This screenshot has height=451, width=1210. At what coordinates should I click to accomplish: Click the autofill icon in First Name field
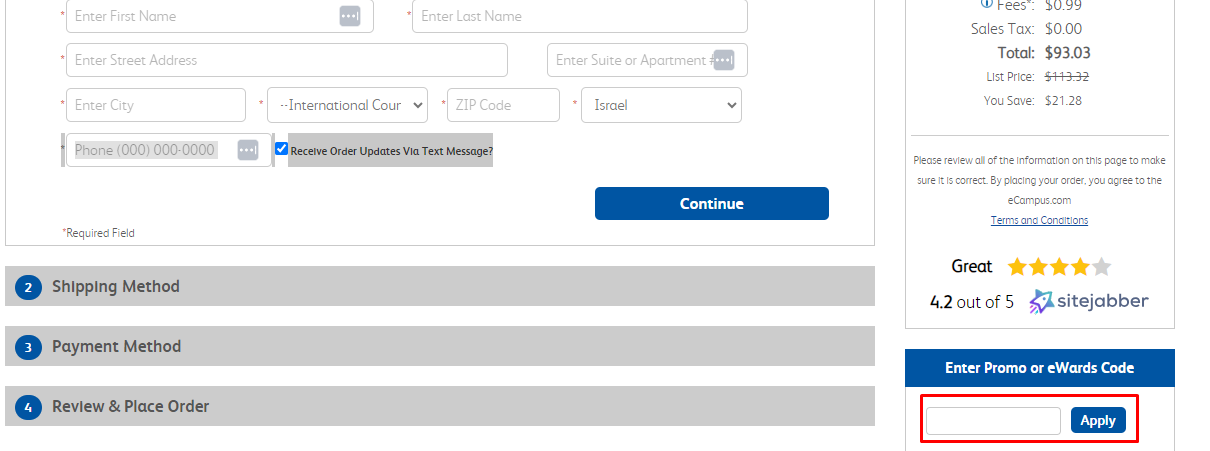pyautogui.click(x=349, y=16)
